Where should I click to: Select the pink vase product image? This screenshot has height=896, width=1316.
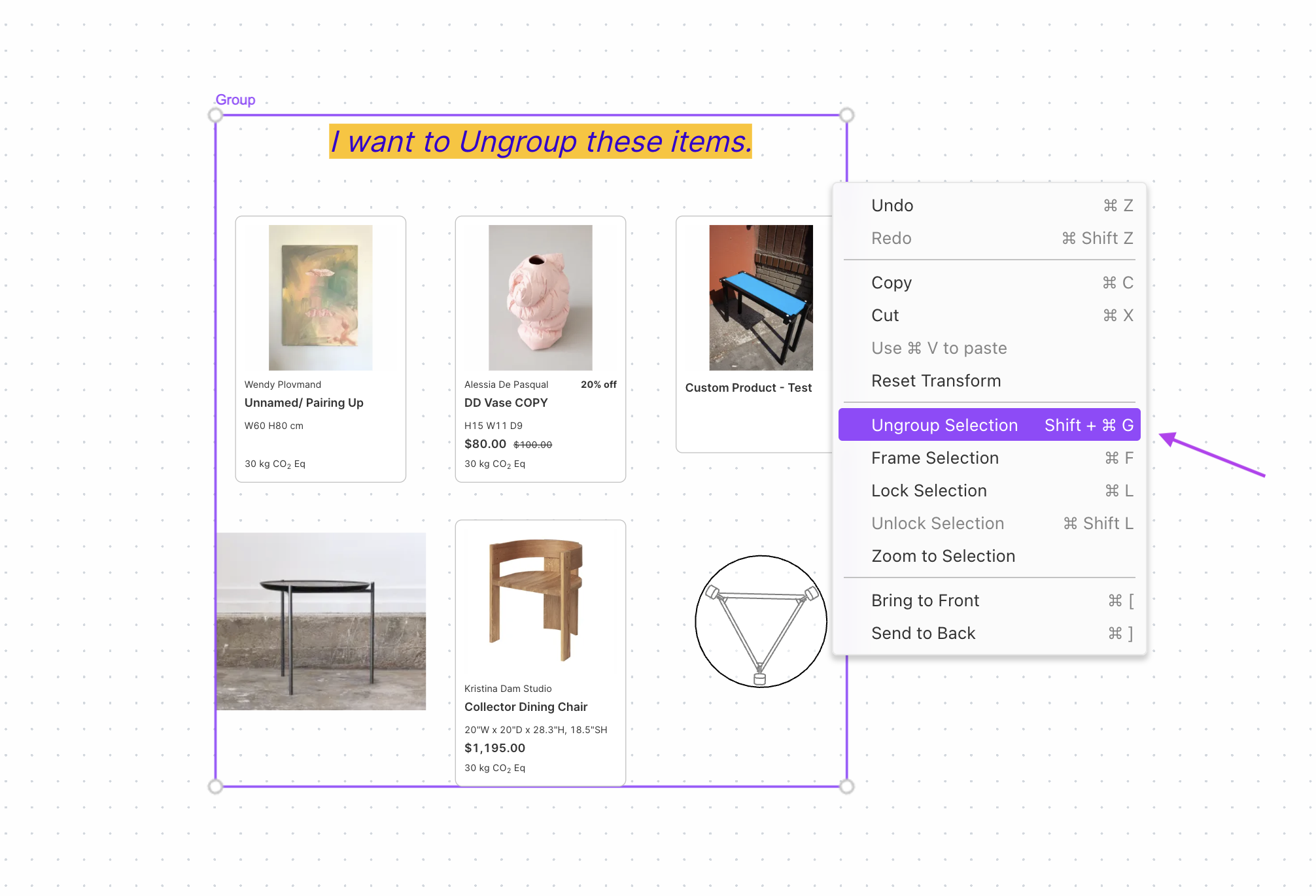[540, 298]
